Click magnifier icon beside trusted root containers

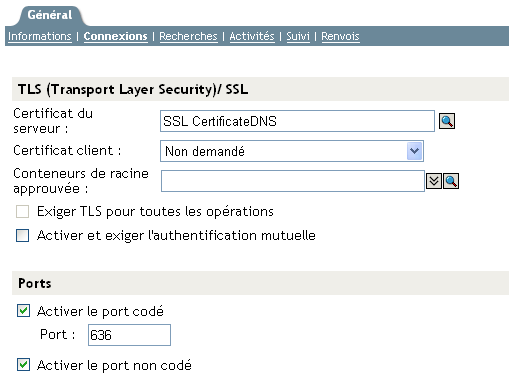[x=451, y=181]
